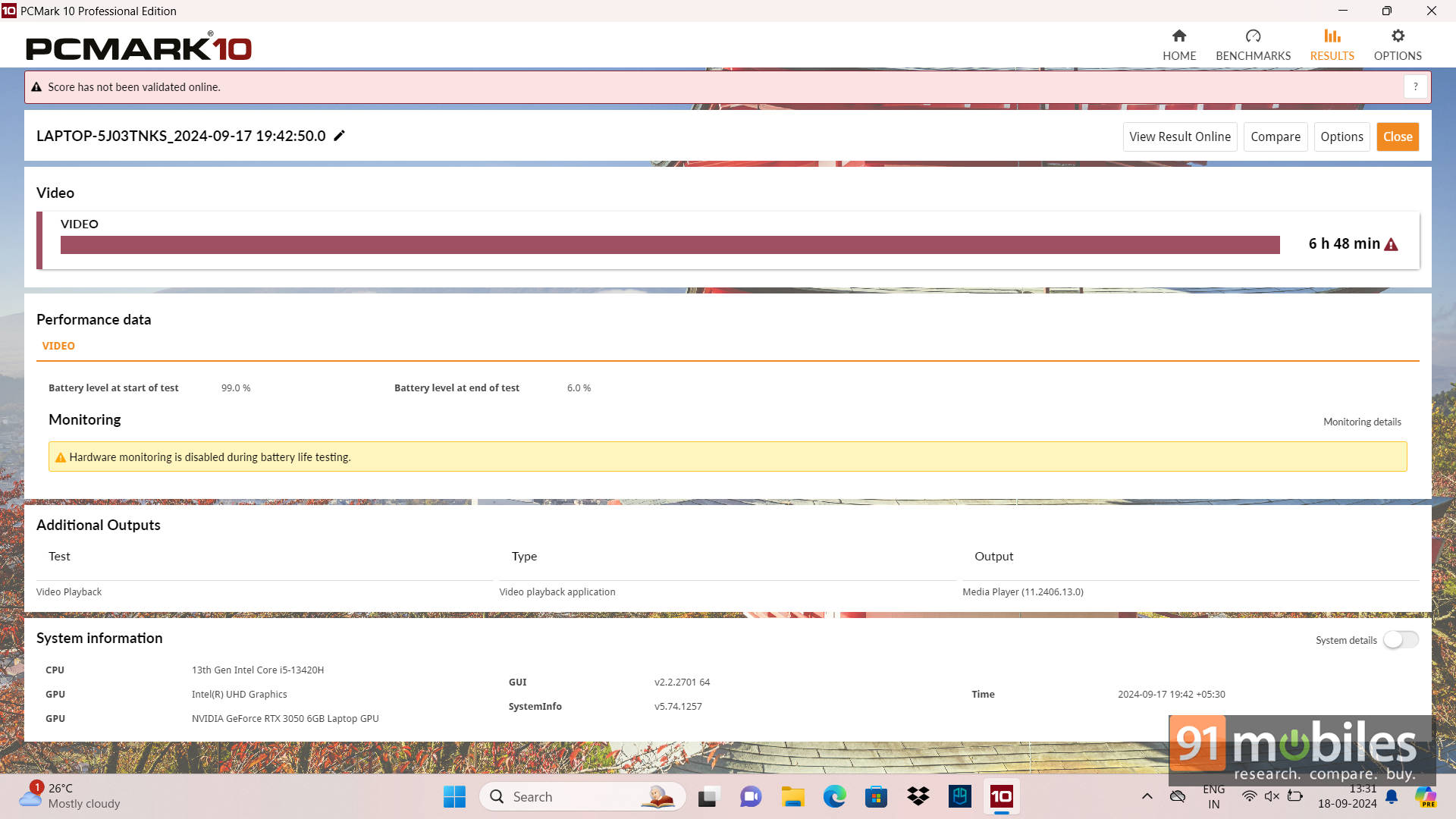The height and width of the screenshot is (819, 1456).
Task: Click 'Score has not been validated online' text
Action: [134, 87]
